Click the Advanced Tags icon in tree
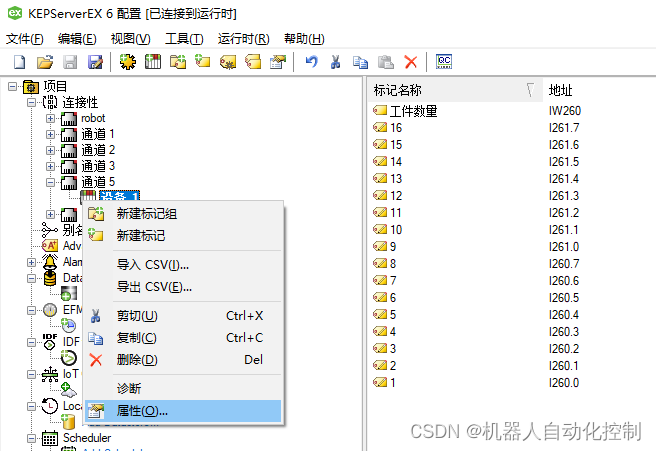The image size is (656, 451). (x=50, y=246)
